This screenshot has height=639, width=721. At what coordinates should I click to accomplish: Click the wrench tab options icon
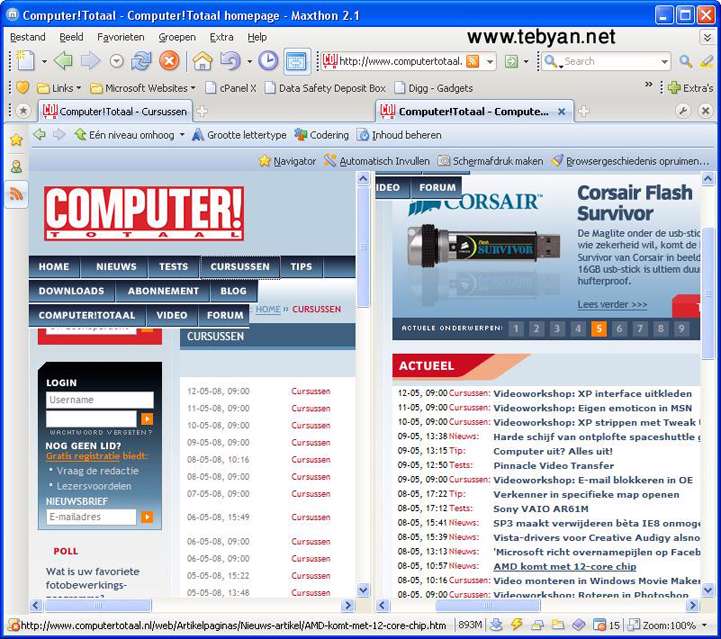coord(683,111)
